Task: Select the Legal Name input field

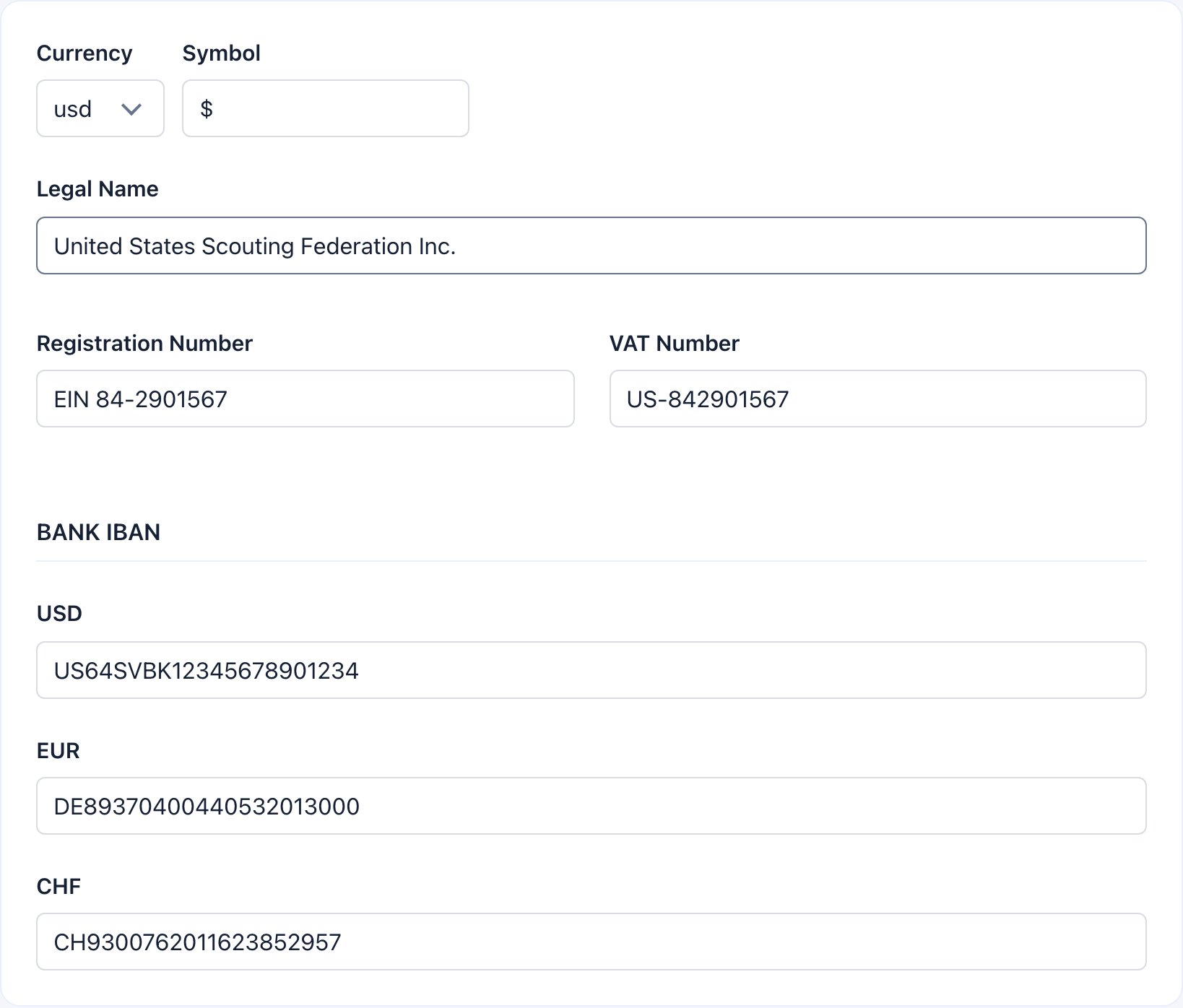Action: (x=591, y=246)
